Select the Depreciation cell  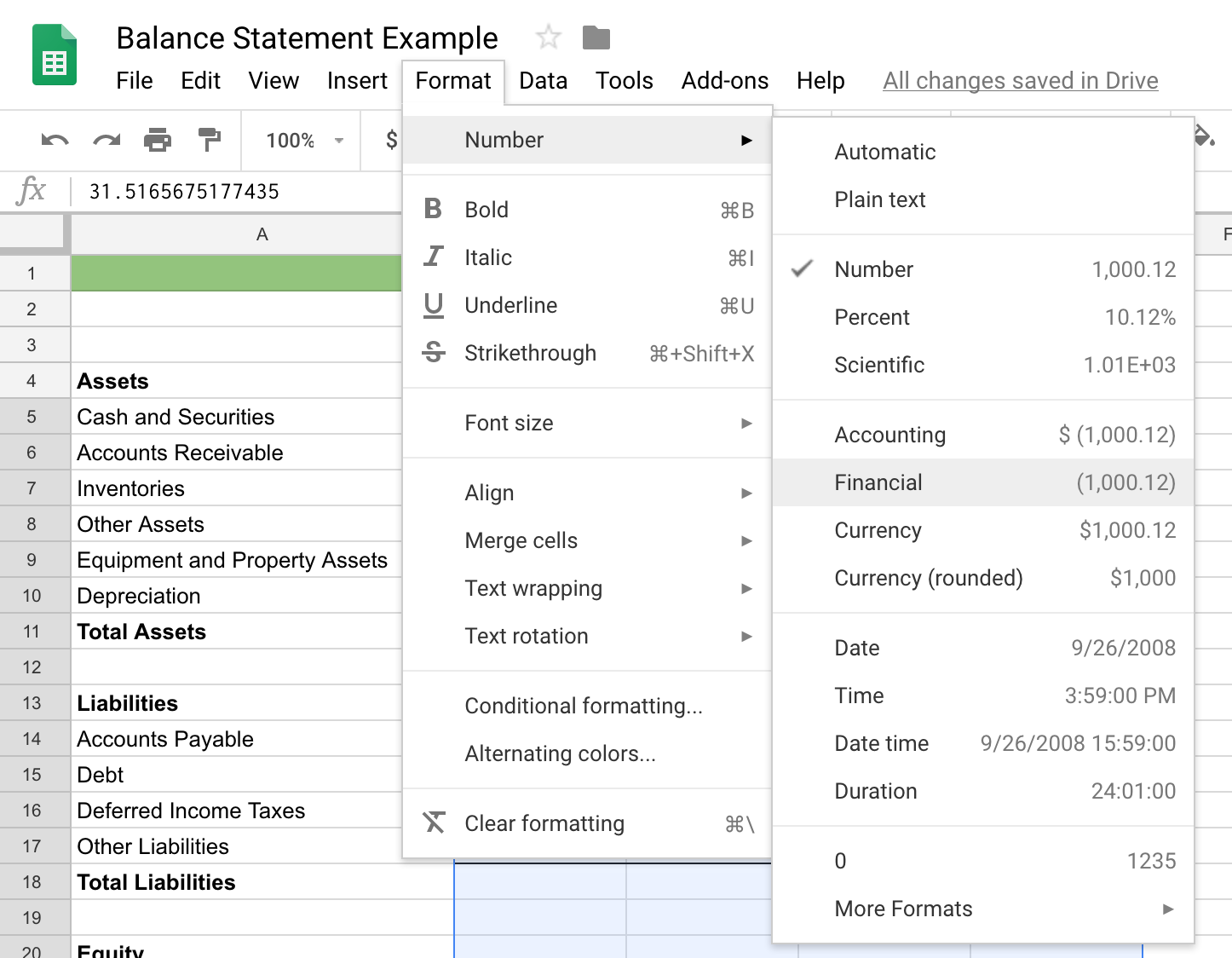(x=237, y=596)
